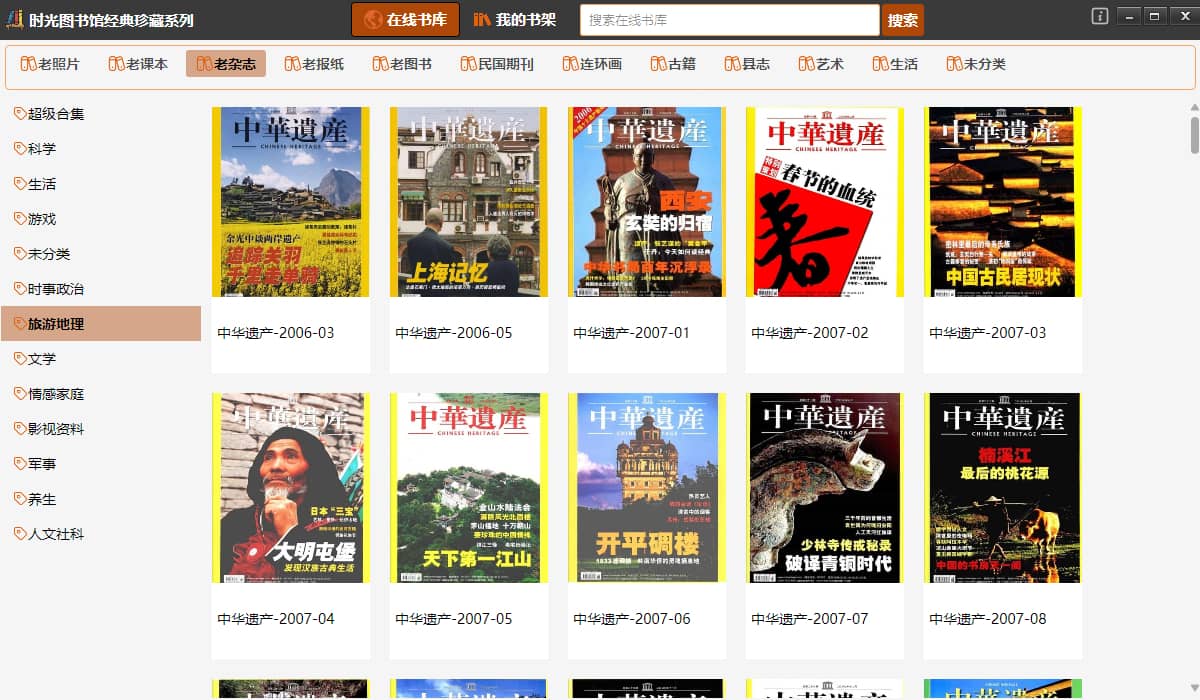Screen dimensions: 1200x700
Task: Focus the 搜索在线书库 search field
Action: click(729, 20)
